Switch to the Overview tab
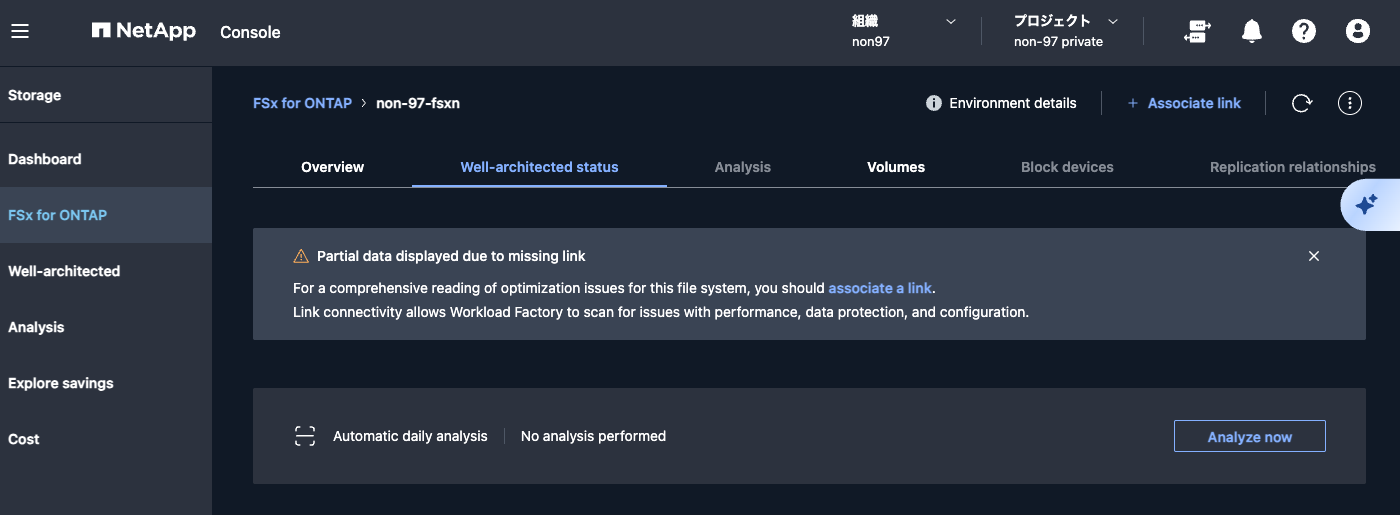This screenshot has width=1400, height=515. [333, 167]
